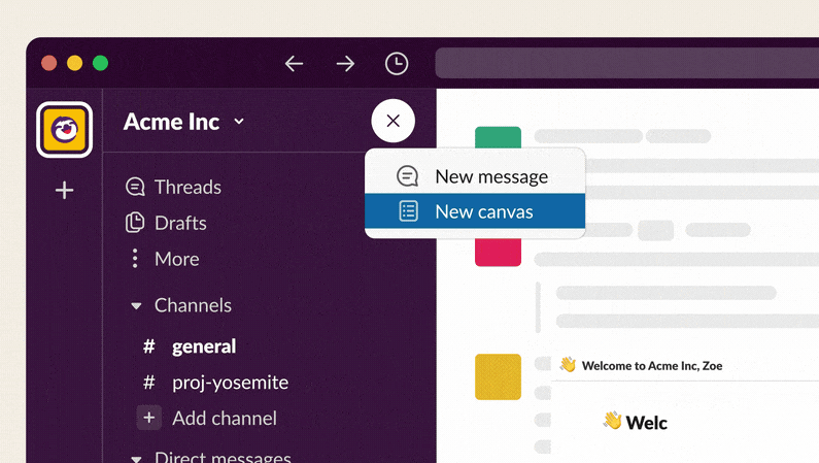819x463 pixels.
Task: Click Add channel button
Action: (x=223, y=418)
